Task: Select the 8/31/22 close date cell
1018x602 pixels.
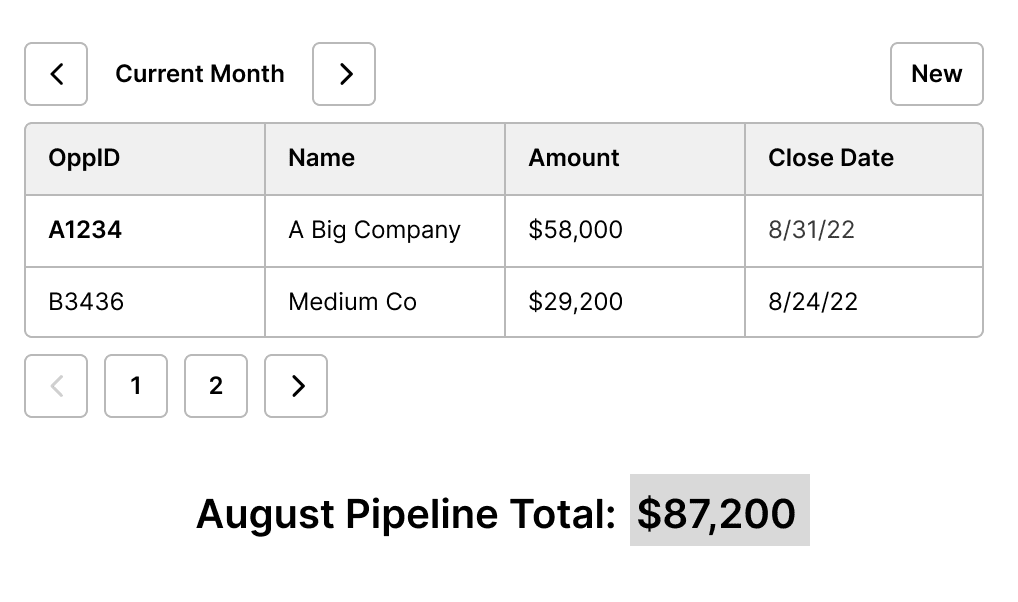Action: tap(811, 230)
